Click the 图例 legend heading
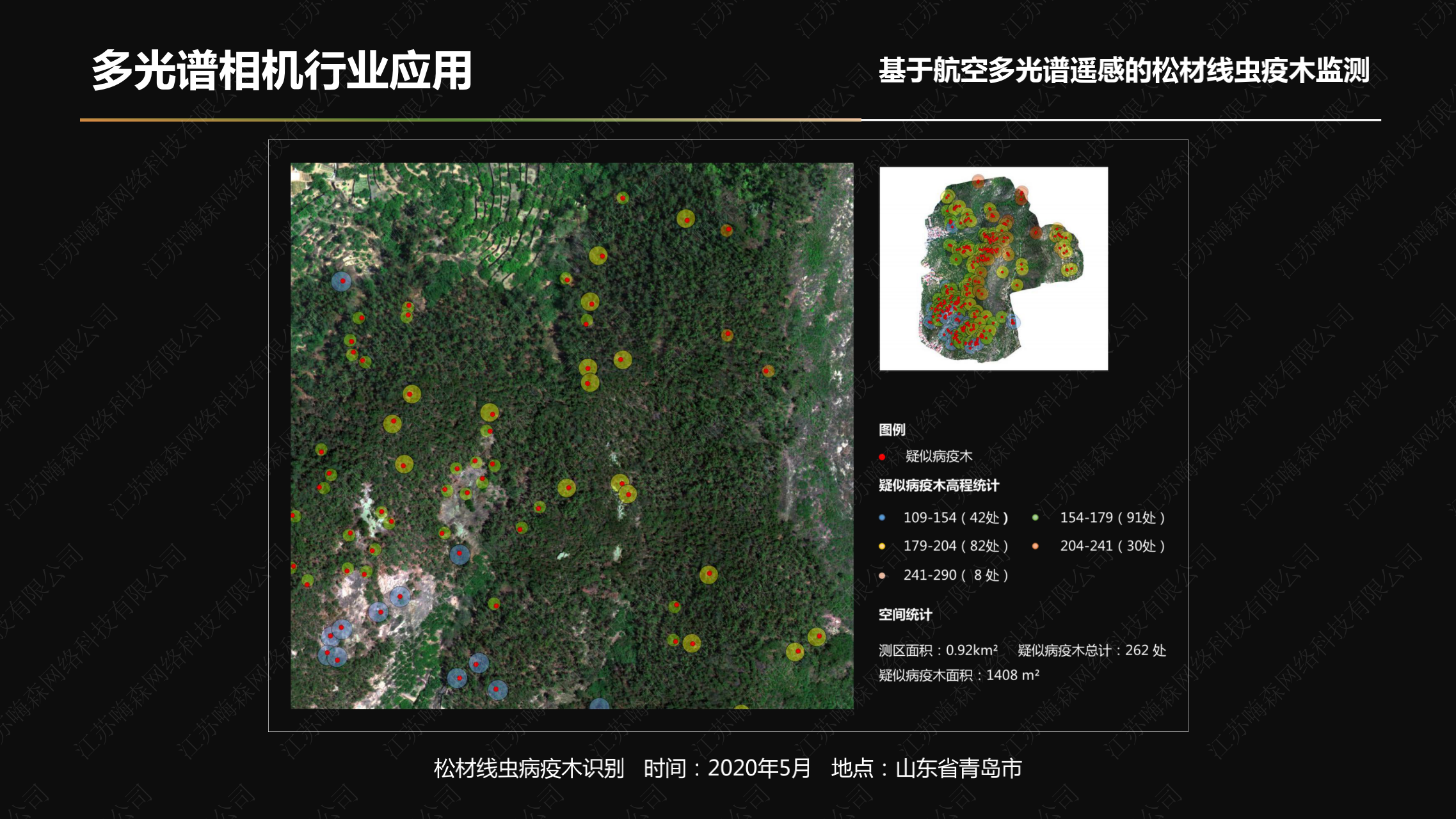 [892, 429]
